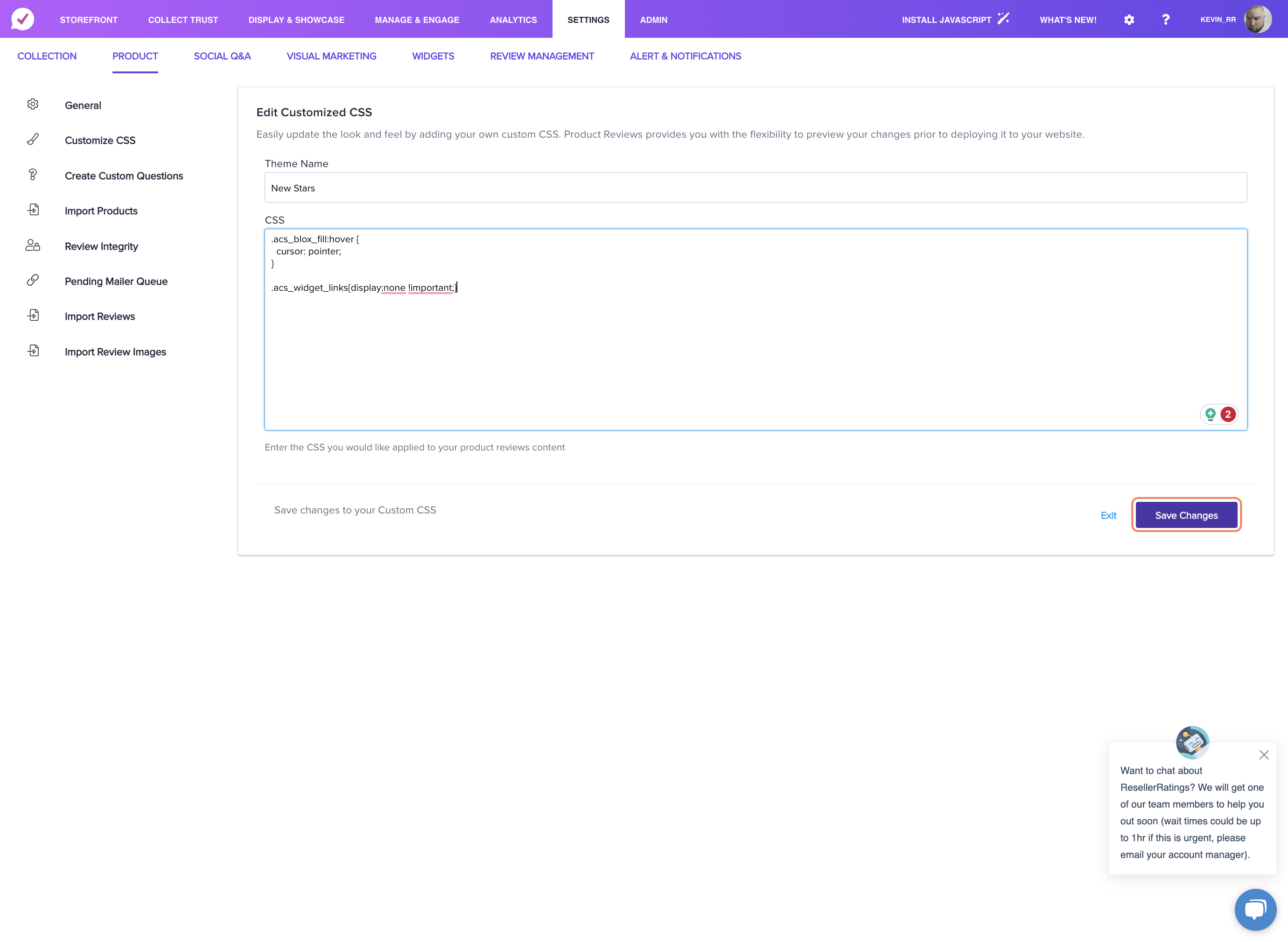
Task: Click the General gear sidebar icon
Action: coord(33,104)
